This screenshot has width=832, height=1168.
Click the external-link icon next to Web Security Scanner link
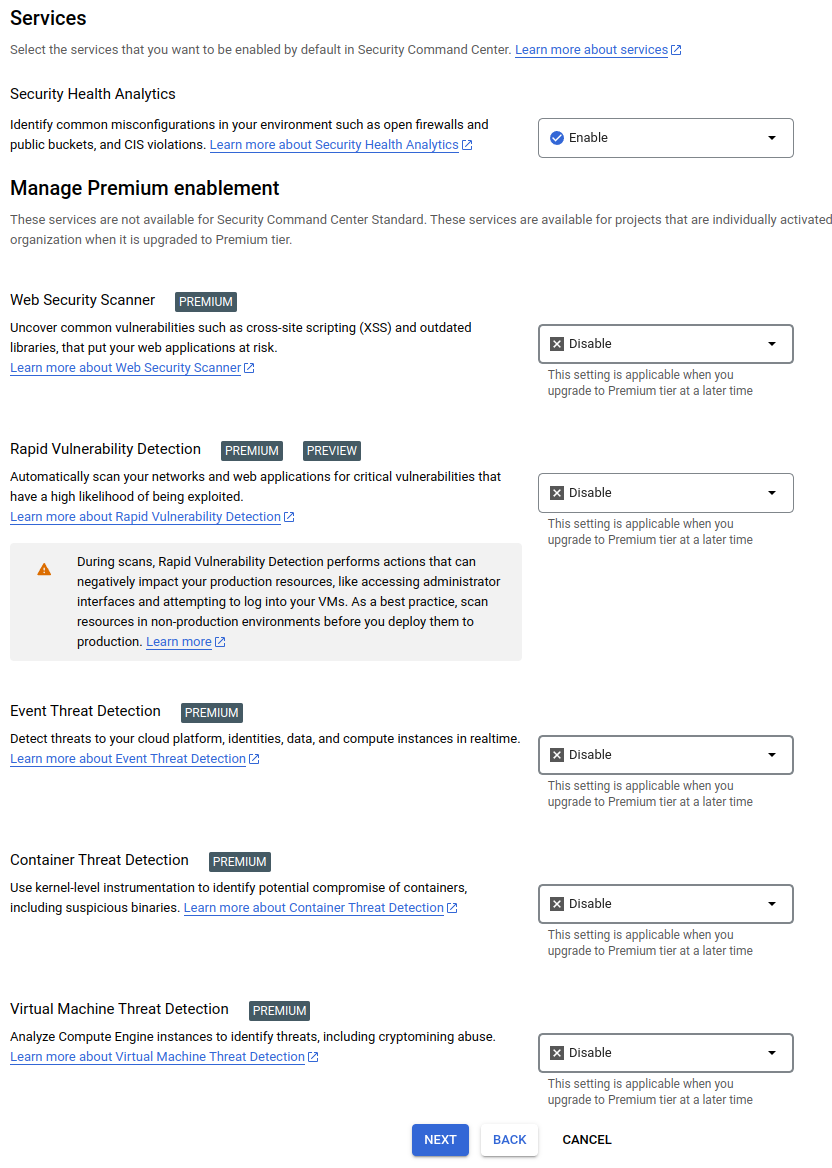click(x=250, y=368)
